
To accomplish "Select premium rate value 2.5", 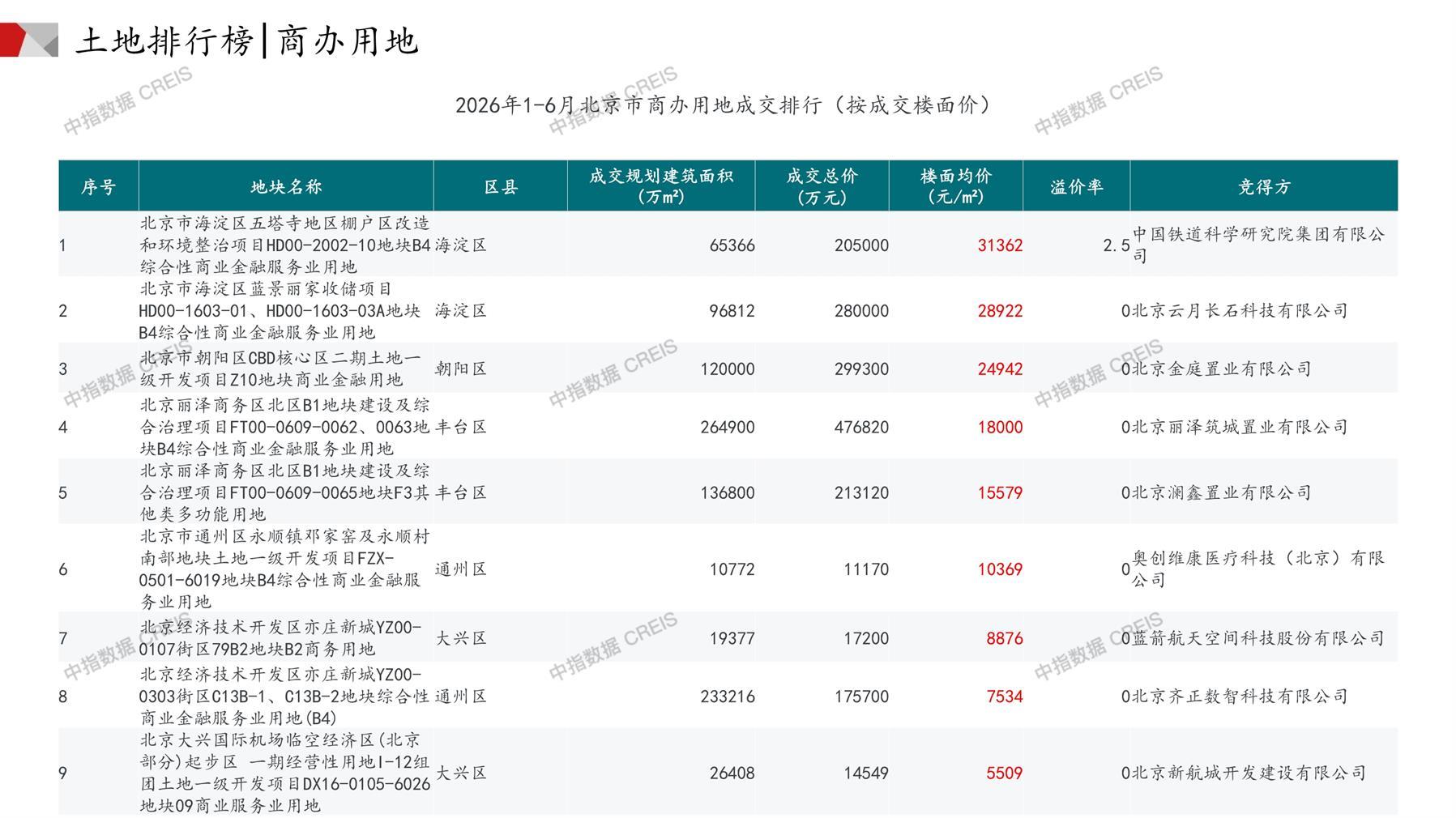I will pyautogui.click(x=1117, y=245).
